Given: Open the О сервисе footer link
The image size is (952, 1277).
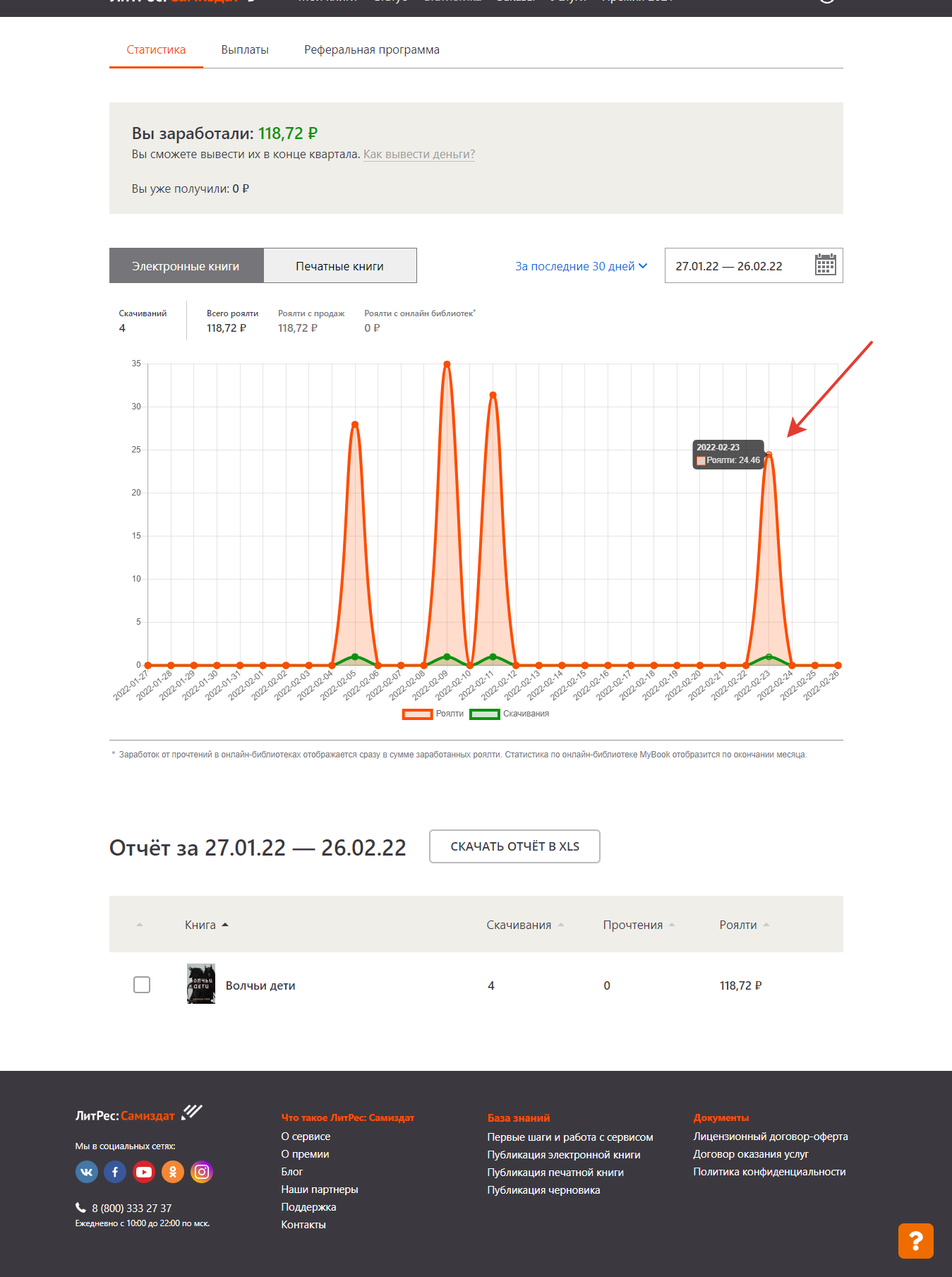Looking at the screenshot, I should point(306,1137).
